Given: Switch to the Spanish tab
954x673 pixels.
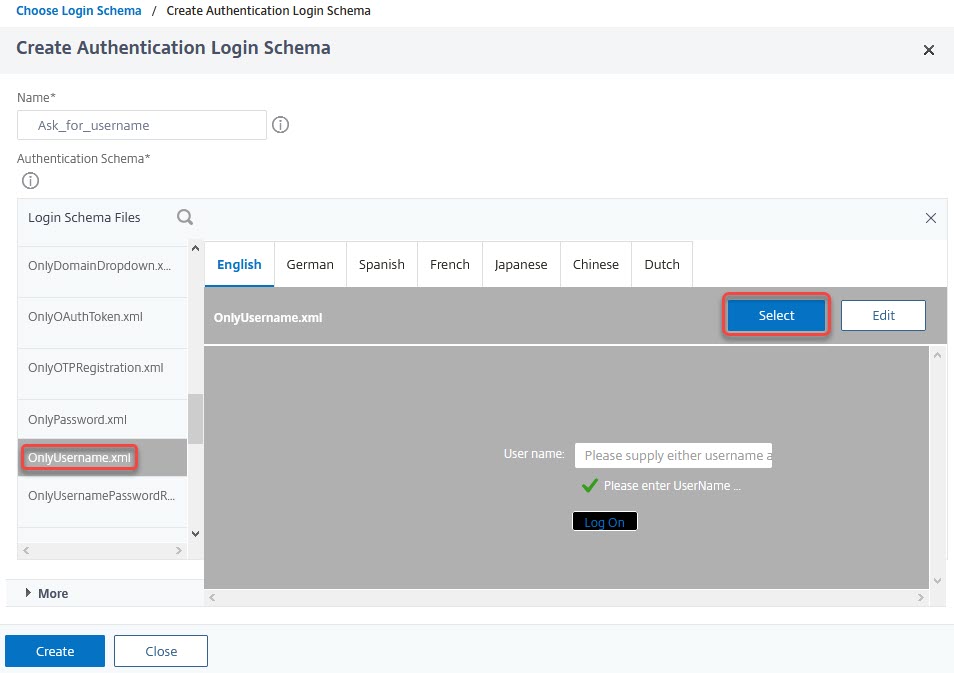Looking at the screenshot, I should [x=381, y=264].
